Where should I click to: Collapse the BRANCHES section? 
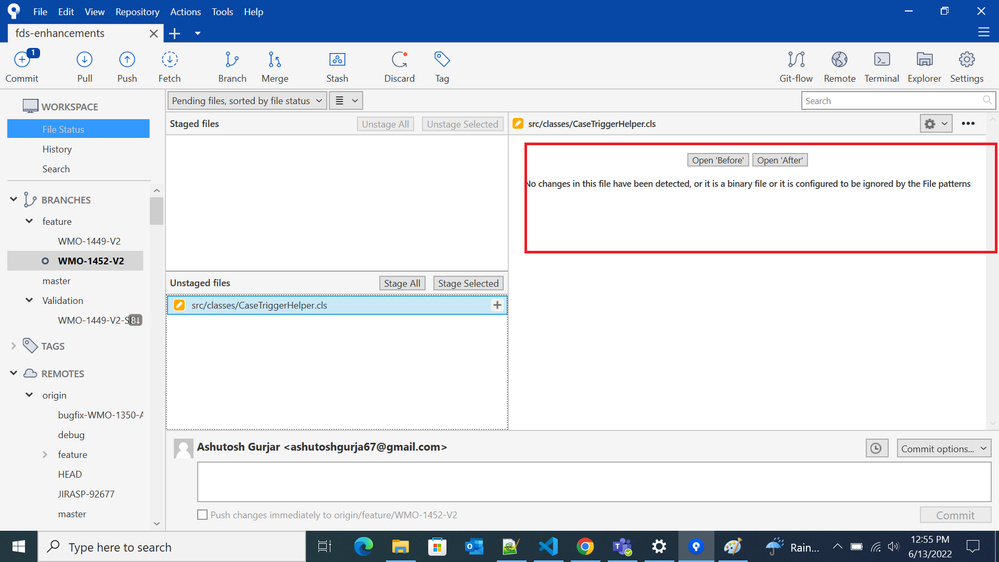click(x=13, y=199)
